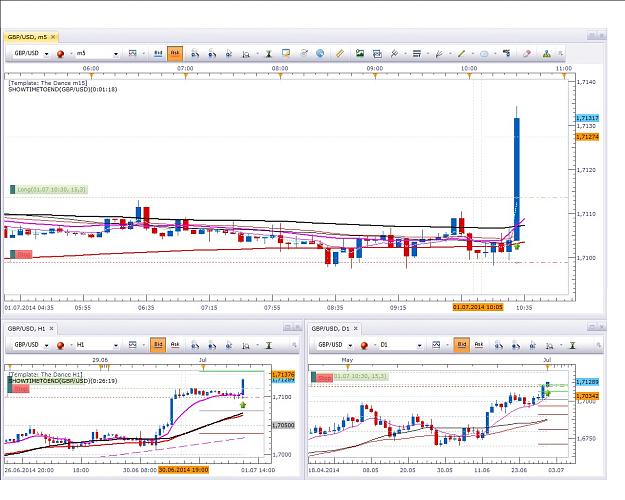Screen dimensions: 625x500
Task: Click the highlighted 30.06.2014 19:00 date label
Action: (183, 470)
